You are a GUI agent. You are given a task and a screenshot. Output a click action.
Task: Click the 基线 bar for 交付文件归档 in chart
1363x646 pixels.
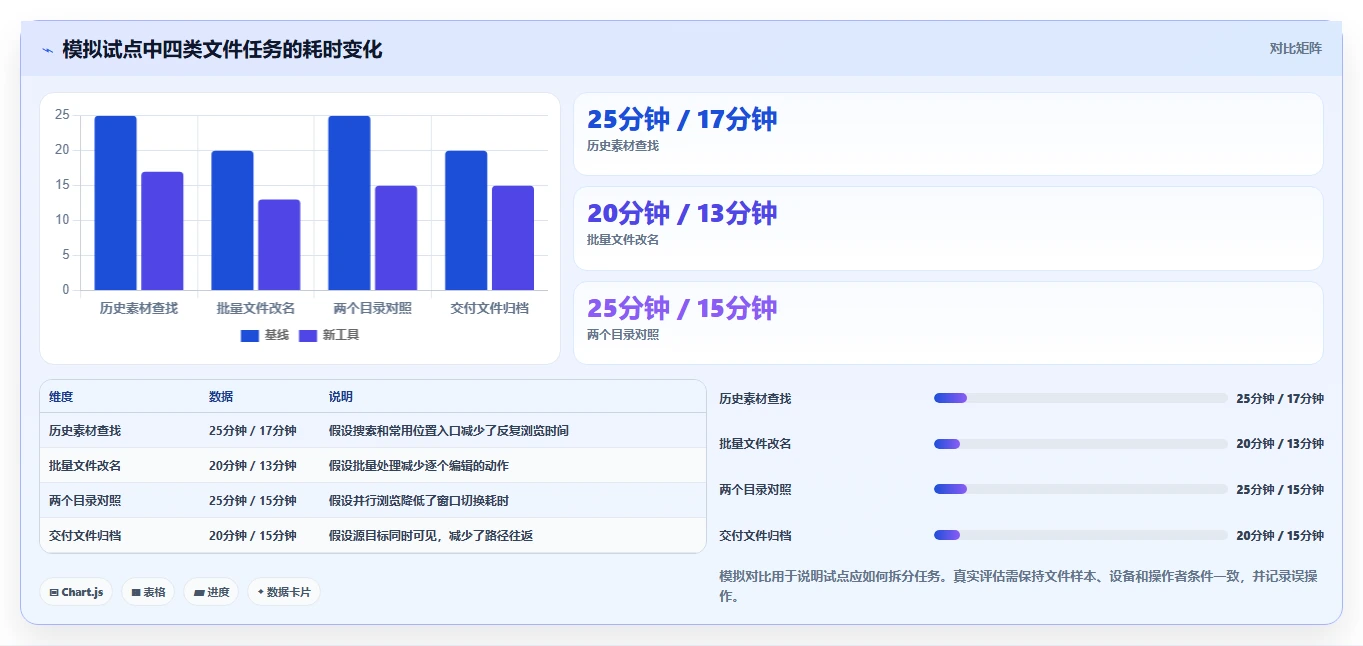click(466, 220)
